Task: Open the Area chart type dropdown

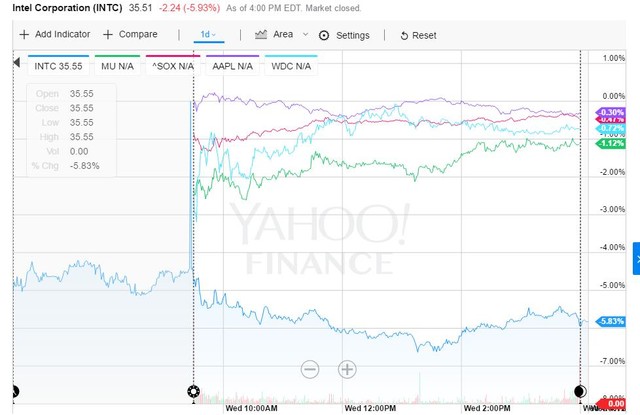Action: click(x=283, y=34)
